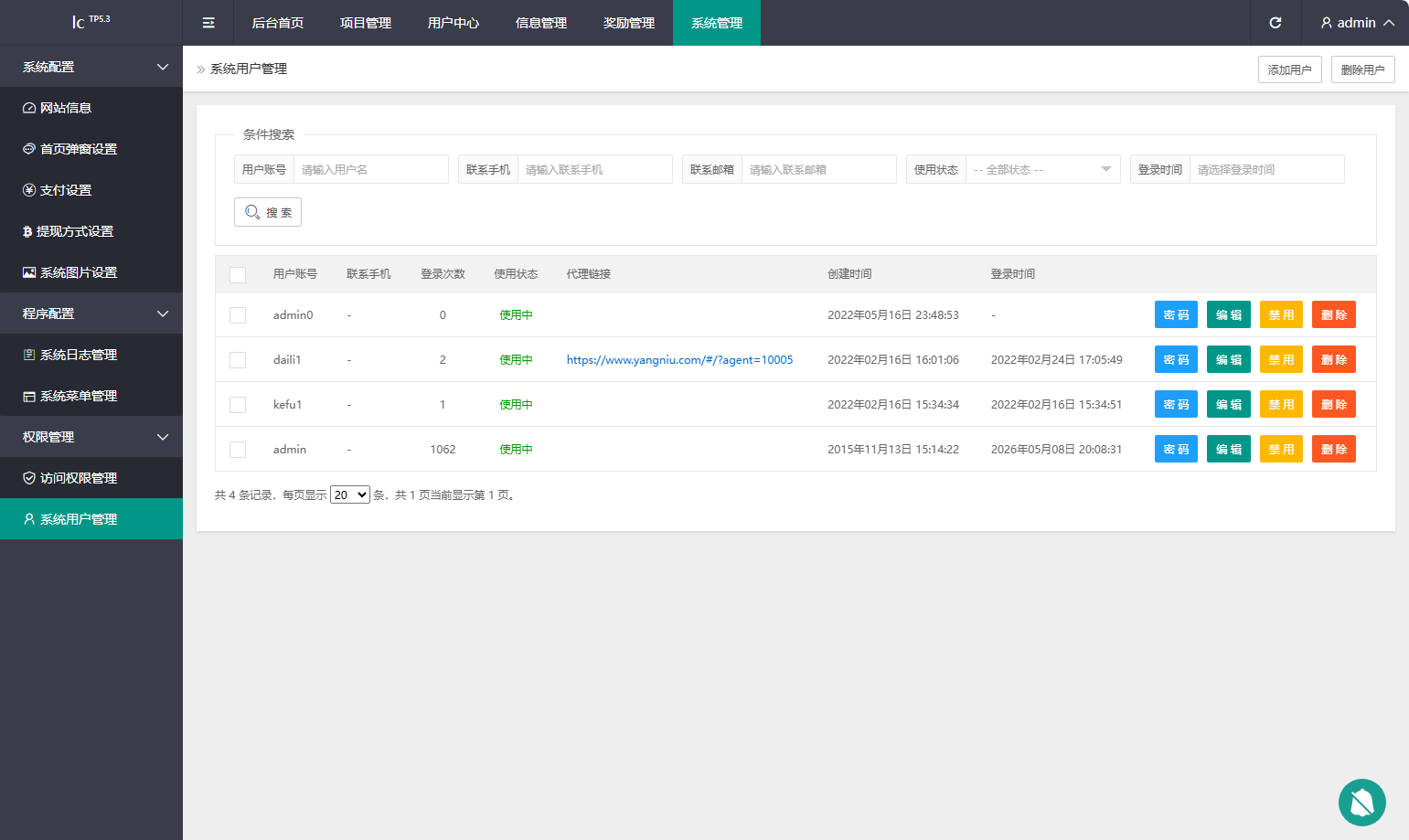The height and width of the screenshot is (840, 1409).
Task: Open 网站信息 in the sidebar
Action: 91,108
